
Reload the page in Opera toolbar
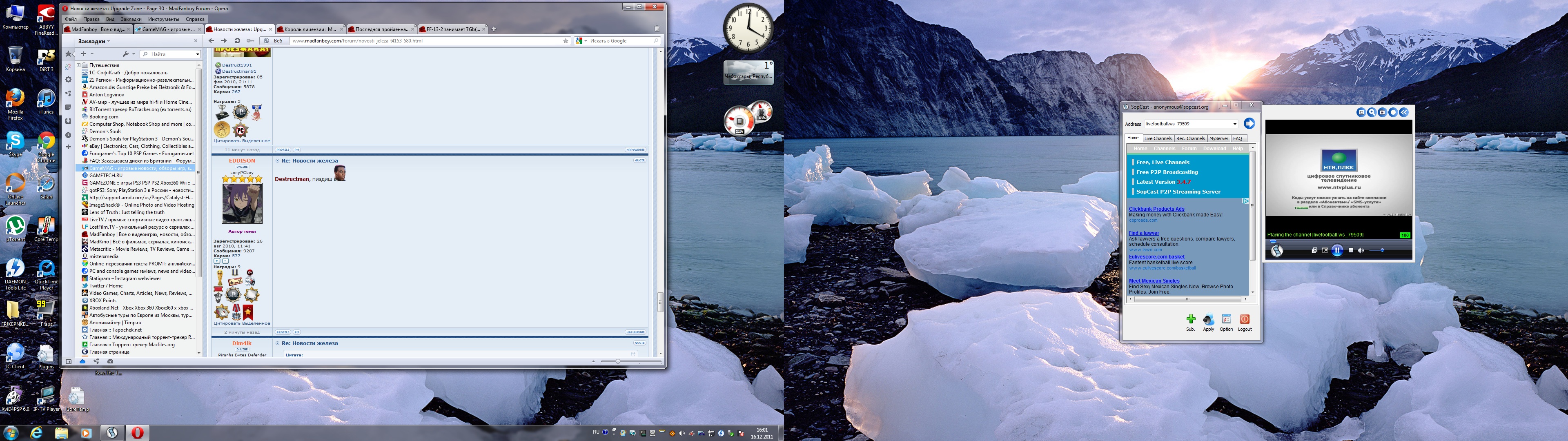coord(237,41)
